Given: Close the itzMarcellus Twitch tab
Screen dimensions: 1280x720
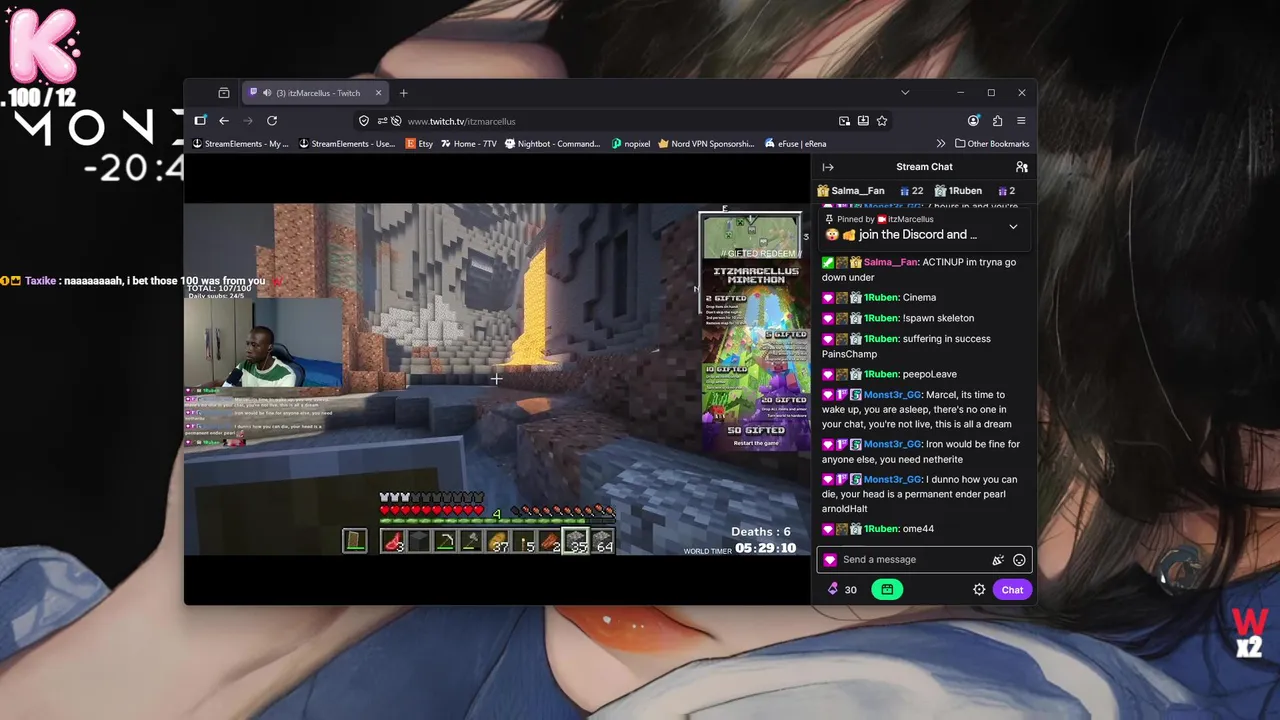Looking at the screenshot, I should [x=378, y=93].
